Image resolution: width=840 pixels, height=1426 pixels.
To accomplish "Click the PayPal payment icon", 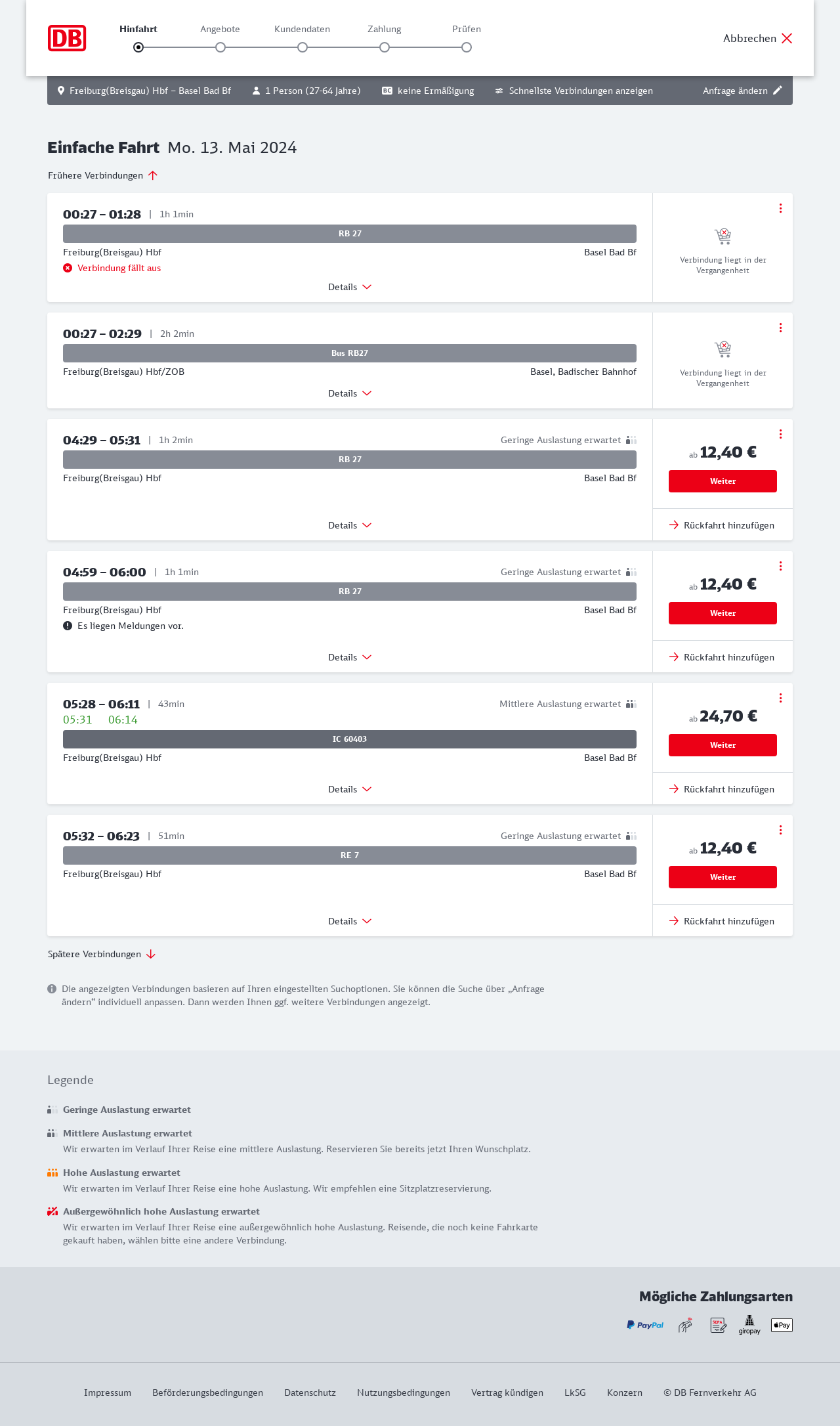I will 645,1325.
